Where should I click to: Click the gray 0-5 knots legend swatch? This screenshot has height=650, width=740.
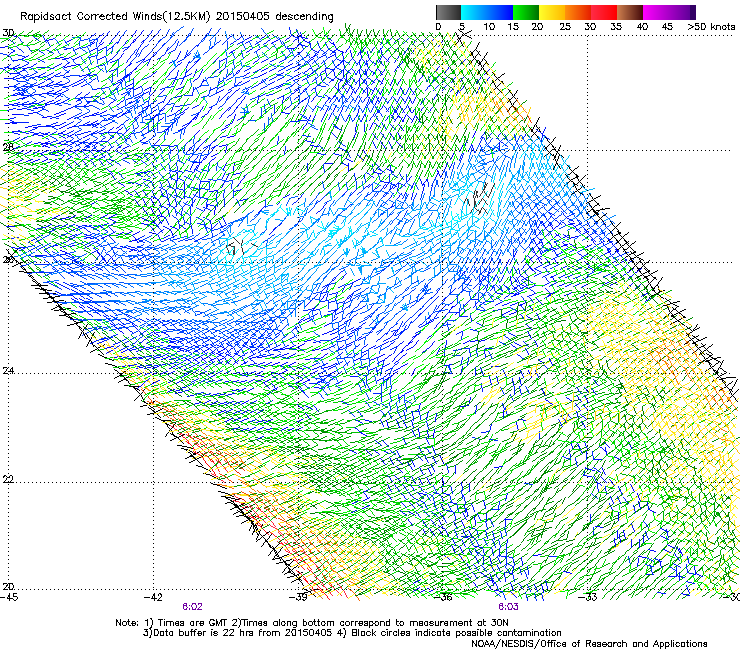pos(448,12)
